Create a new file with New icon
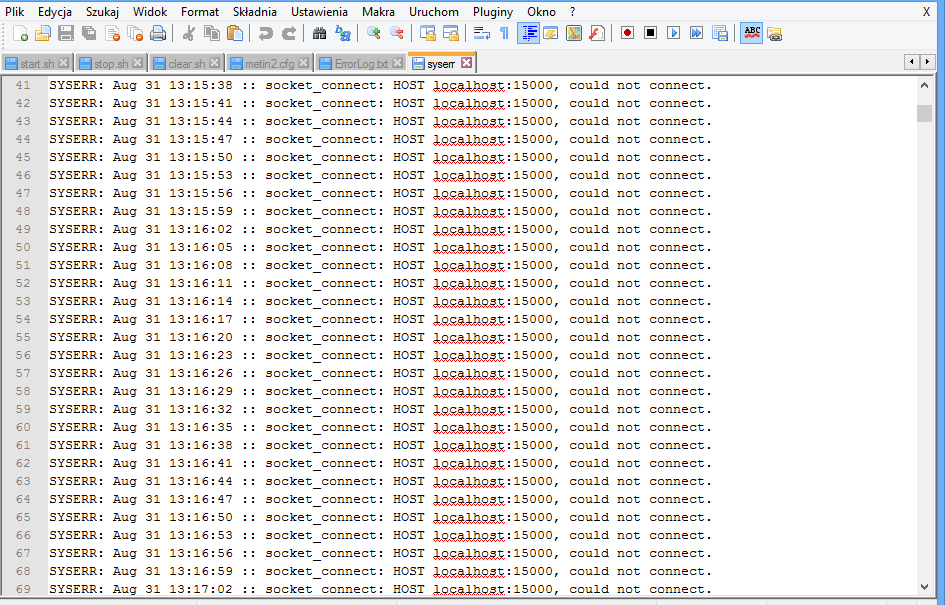This screenshot has width=945, height=605. click(20, 34)
